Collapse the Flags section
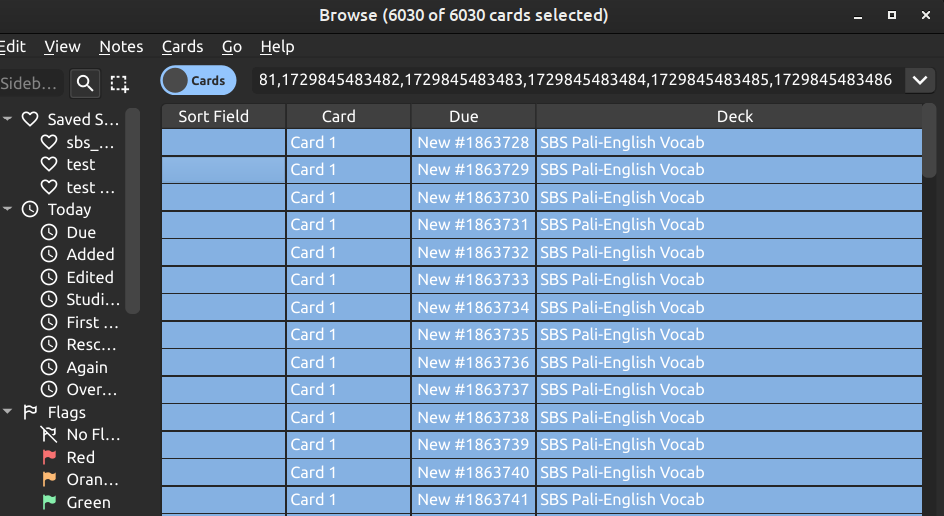 (8, 412)
